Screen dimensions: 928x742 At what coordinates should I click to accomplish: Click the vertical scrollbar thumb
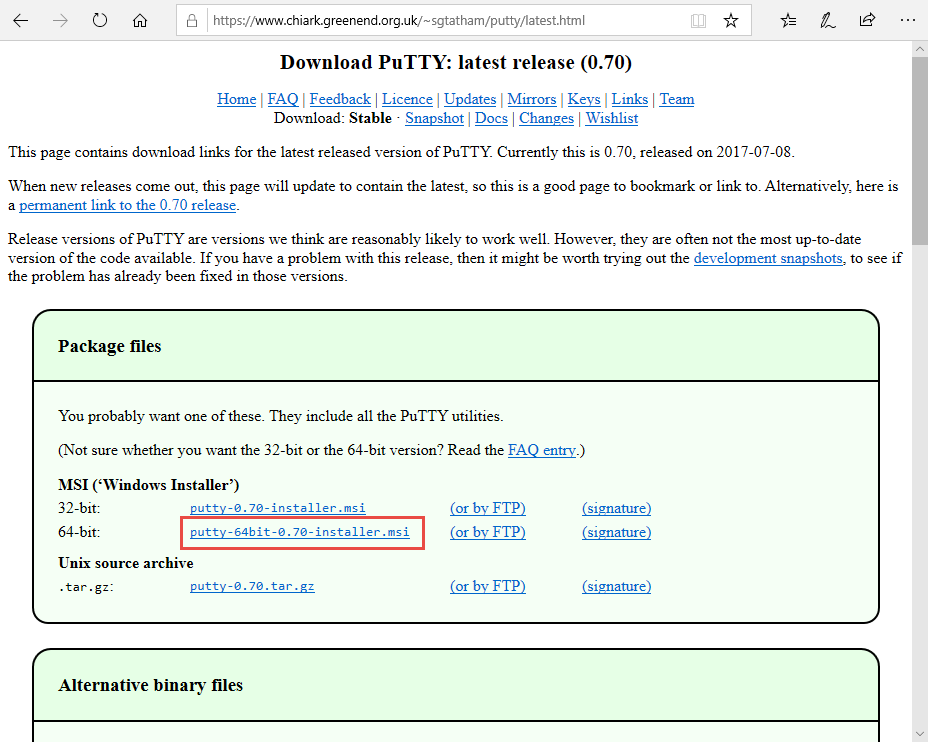pos(920,150)
